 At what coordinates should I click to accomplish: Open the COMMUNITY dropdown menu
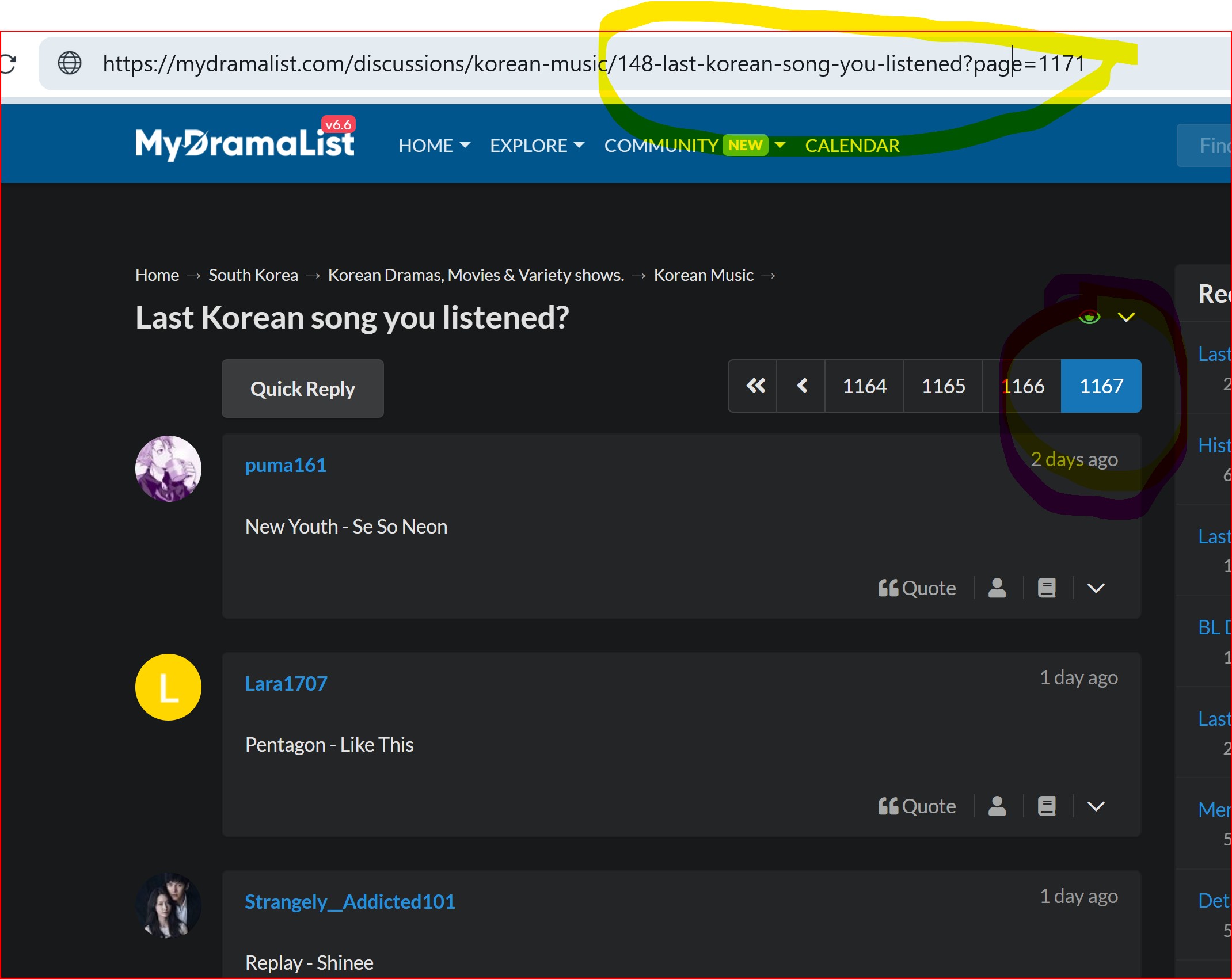click(x=694, y=146)
